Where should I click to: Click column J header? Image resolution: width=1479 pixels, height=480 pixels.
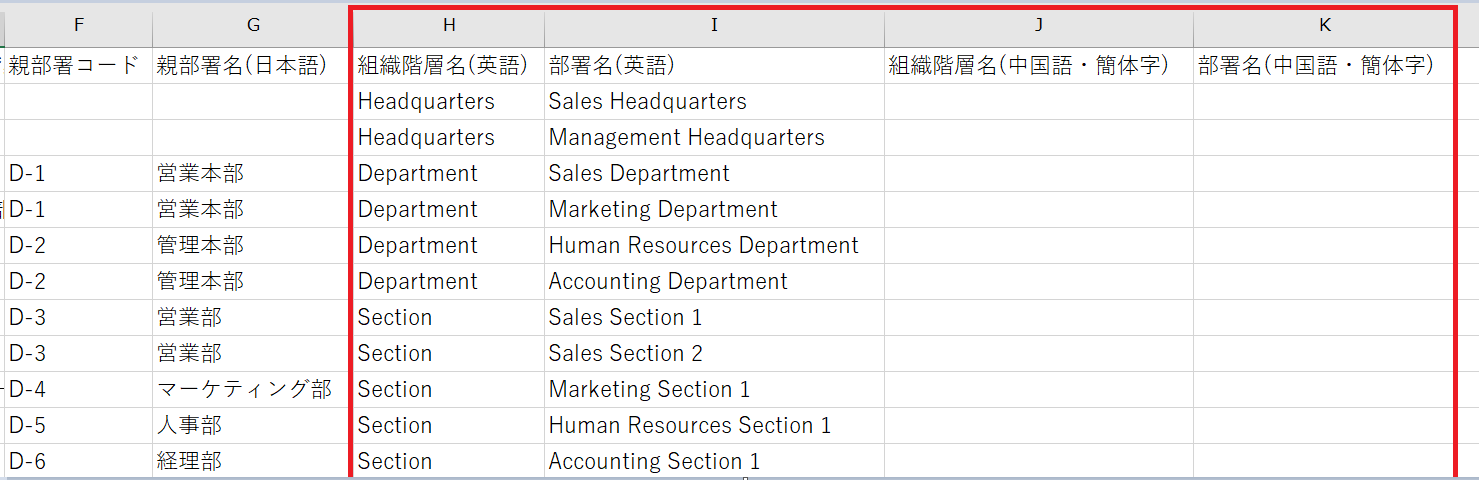coord(1038,25)
